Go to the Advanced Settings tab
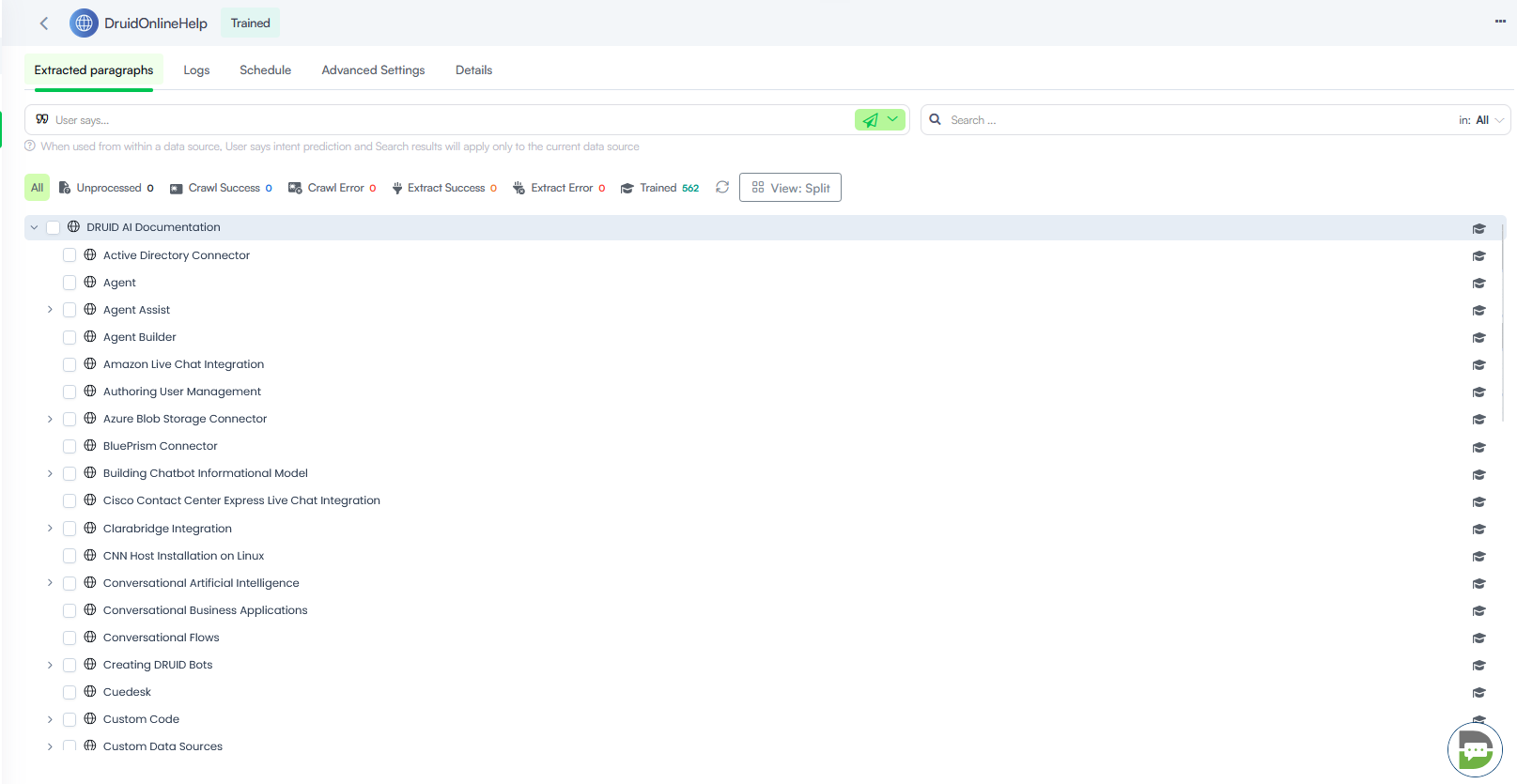The height and width of the screenshot is (784, 1517). coord(373,70)
